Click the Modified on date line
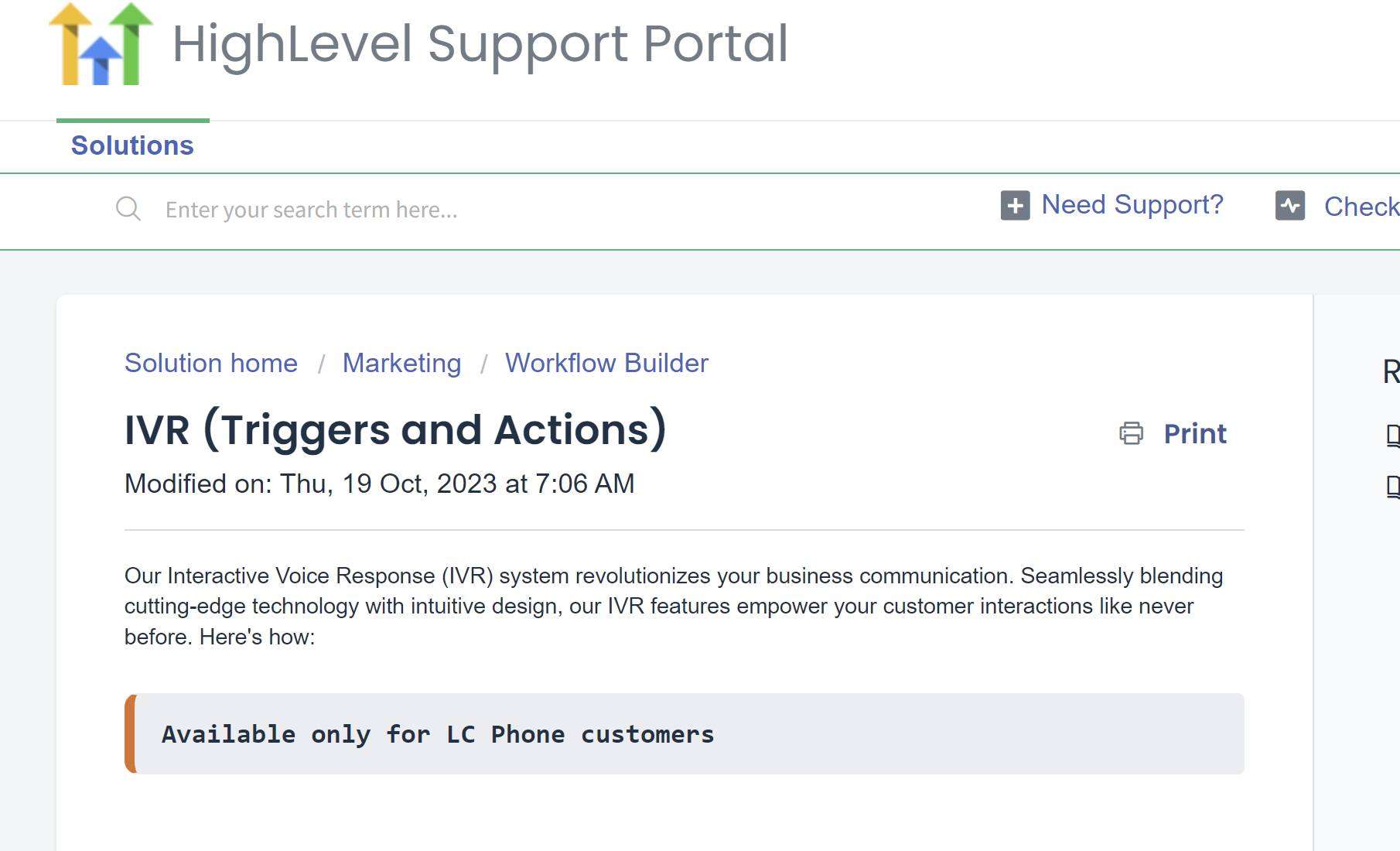The width and height of the screenshot is (1400, 851). click(x=380, y=484)
